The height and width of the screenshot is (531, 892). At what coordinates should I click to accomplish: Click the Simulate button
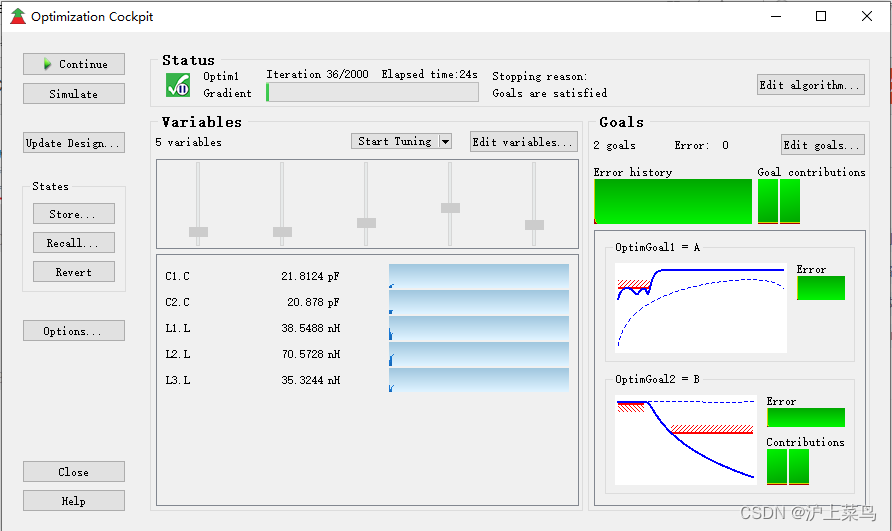pyautogui.click(x=74, y=94)
